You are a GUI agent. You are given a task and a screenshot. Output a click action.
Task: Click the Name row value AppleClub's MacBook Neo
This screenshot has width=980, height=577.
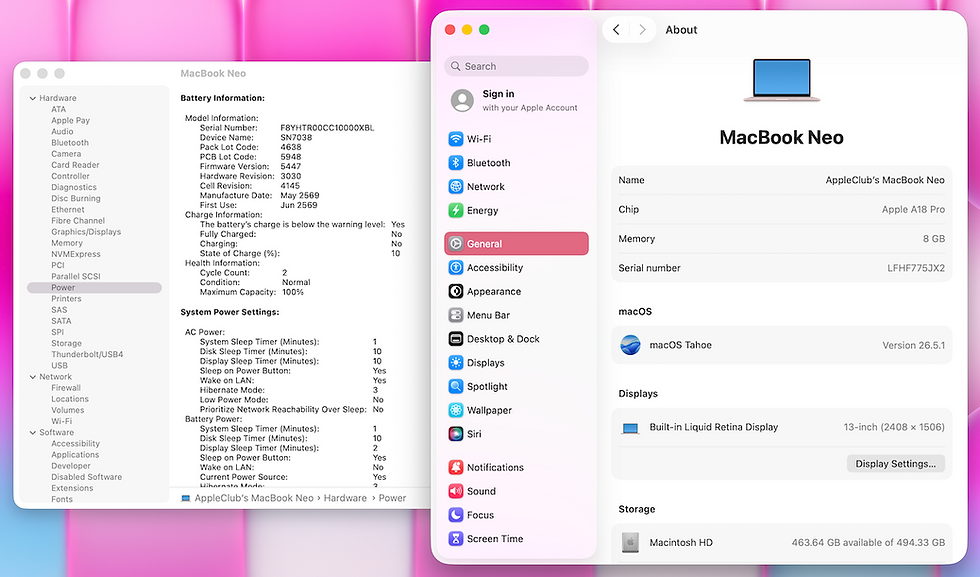pos(884,180)
